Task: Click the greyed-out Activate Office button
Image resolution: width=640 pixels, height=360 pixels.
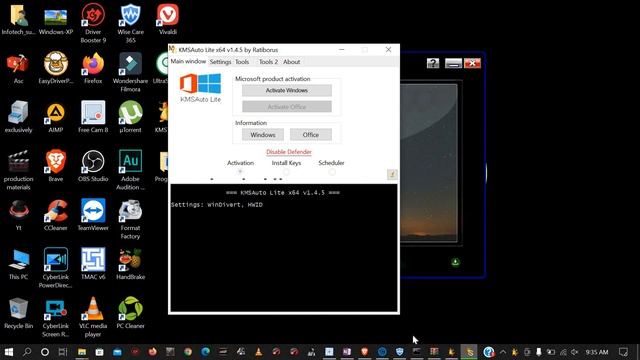Action: 287,107
